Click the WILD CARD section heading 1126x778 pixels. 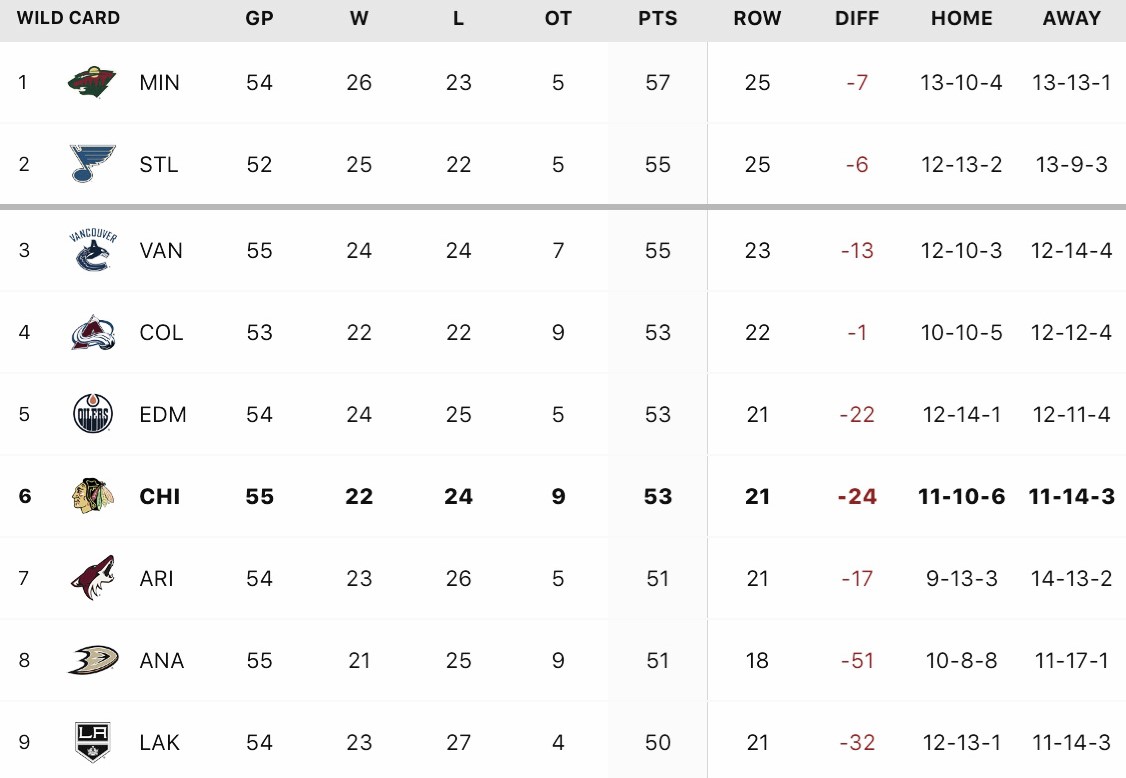tap(68, 18)
